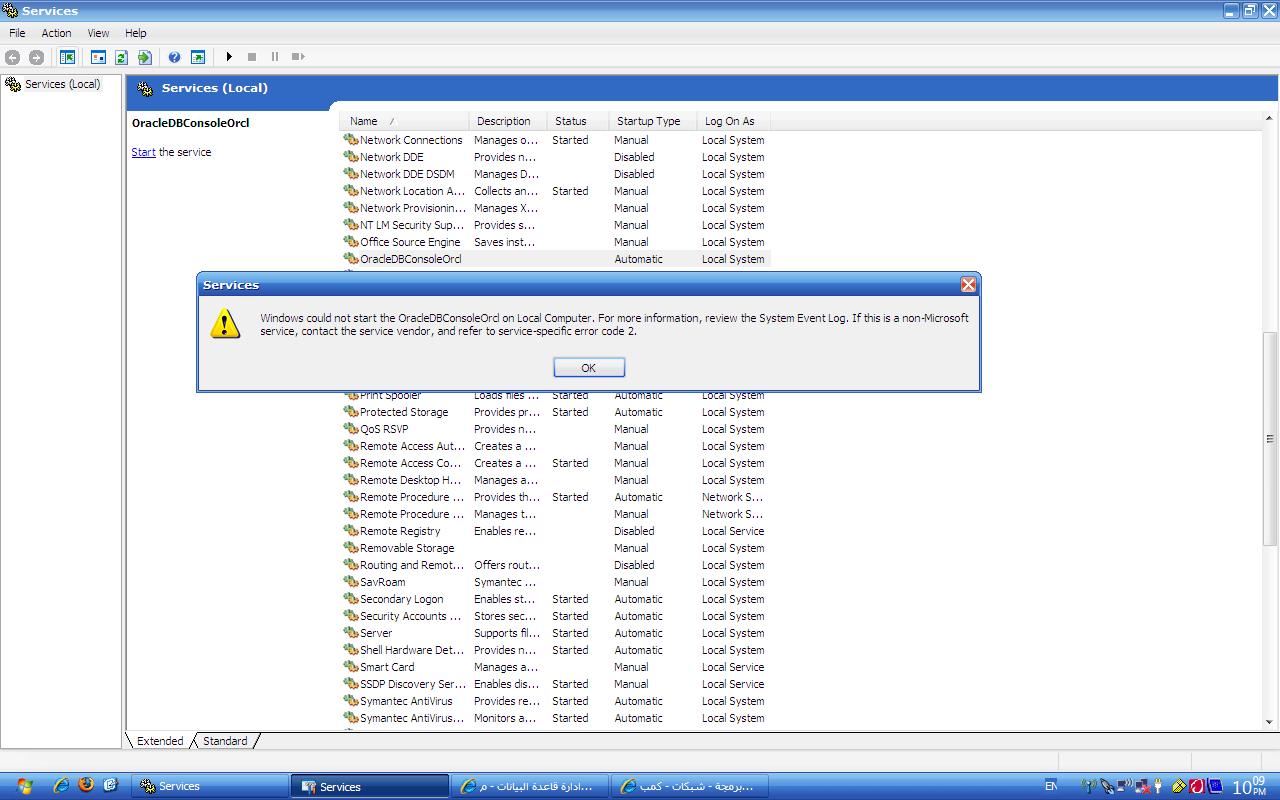Sort by the Startup Type column header
Image resolution: width=1280 pixels, height=800 pixels.
tap(648, 121)
